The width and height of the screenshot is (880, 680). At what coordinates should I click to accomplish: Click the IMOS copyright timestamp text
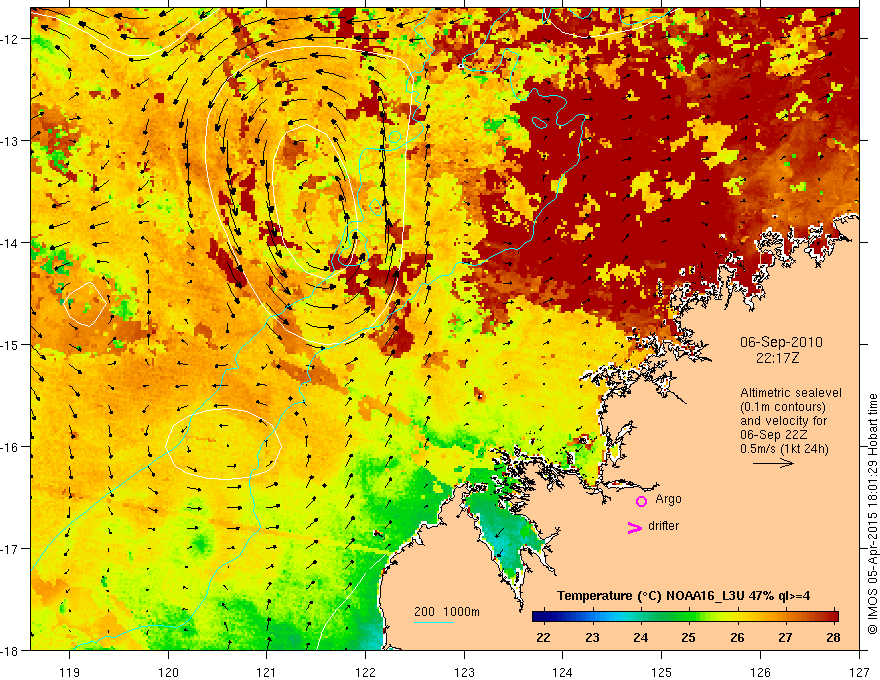(x=872, y=514)
